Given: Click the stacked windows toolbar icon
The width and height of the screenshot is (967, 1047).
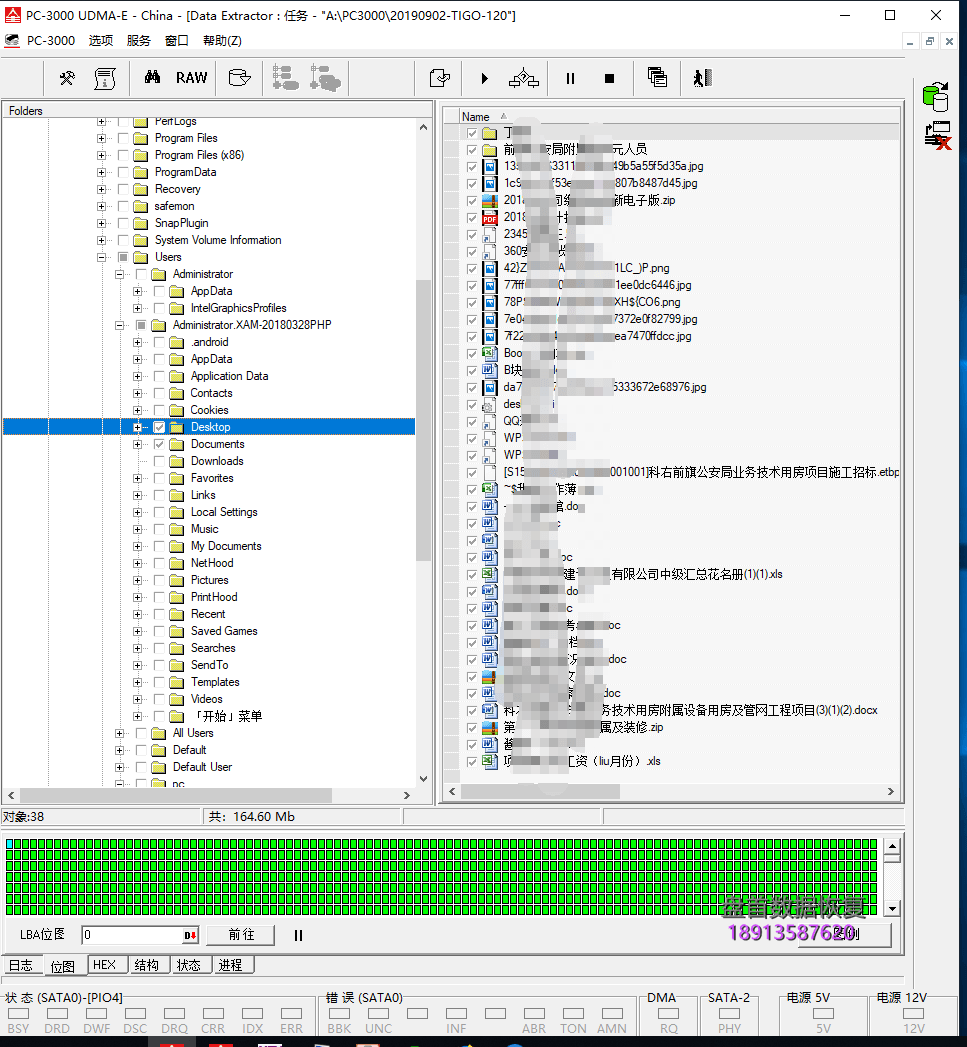Looking at the screenshot, I should pyautogui.click(x=657, y=78).
